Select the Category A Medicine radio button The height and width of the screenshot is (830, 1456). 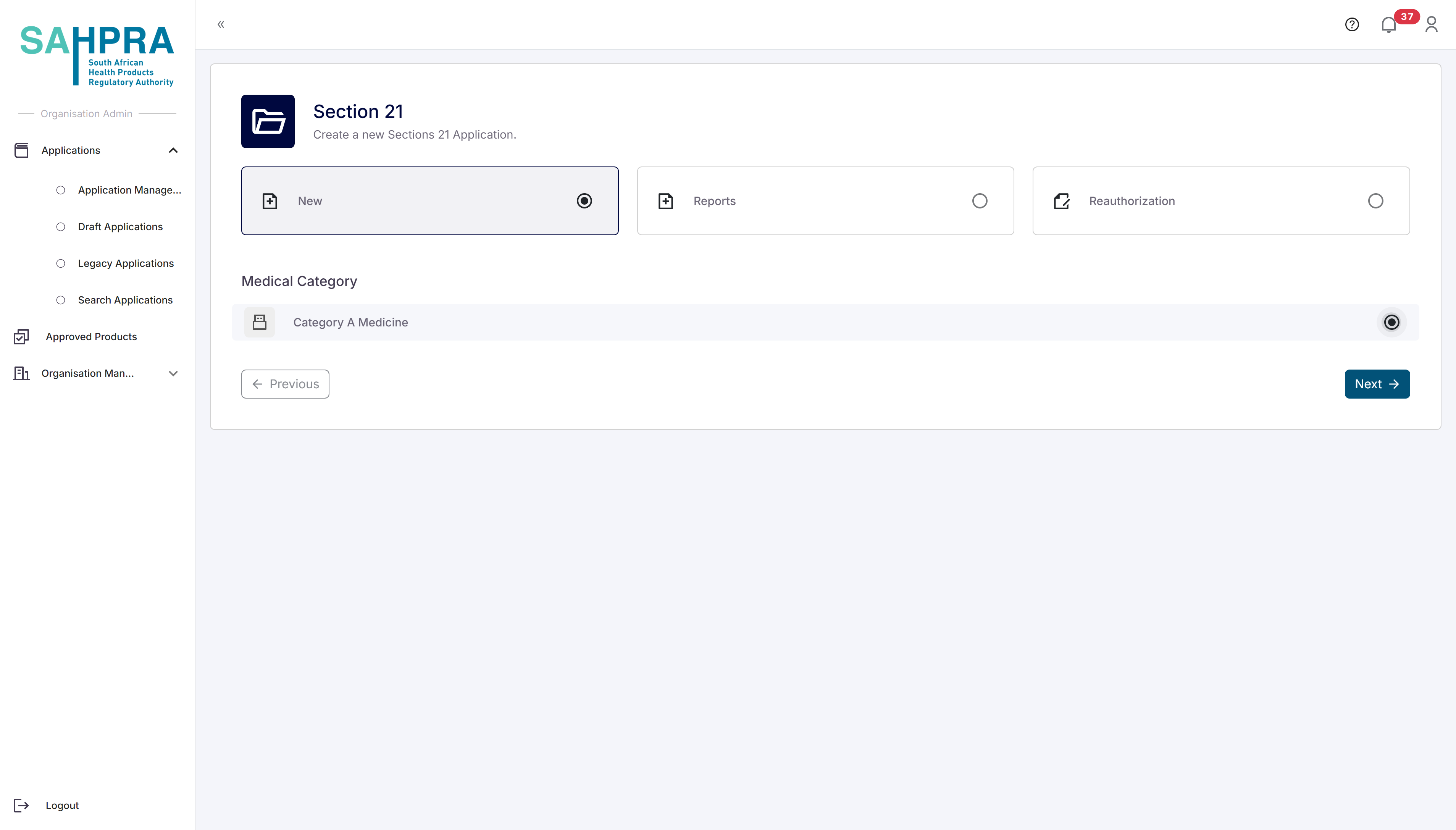pyautogui.click(x=1391, y=322)
